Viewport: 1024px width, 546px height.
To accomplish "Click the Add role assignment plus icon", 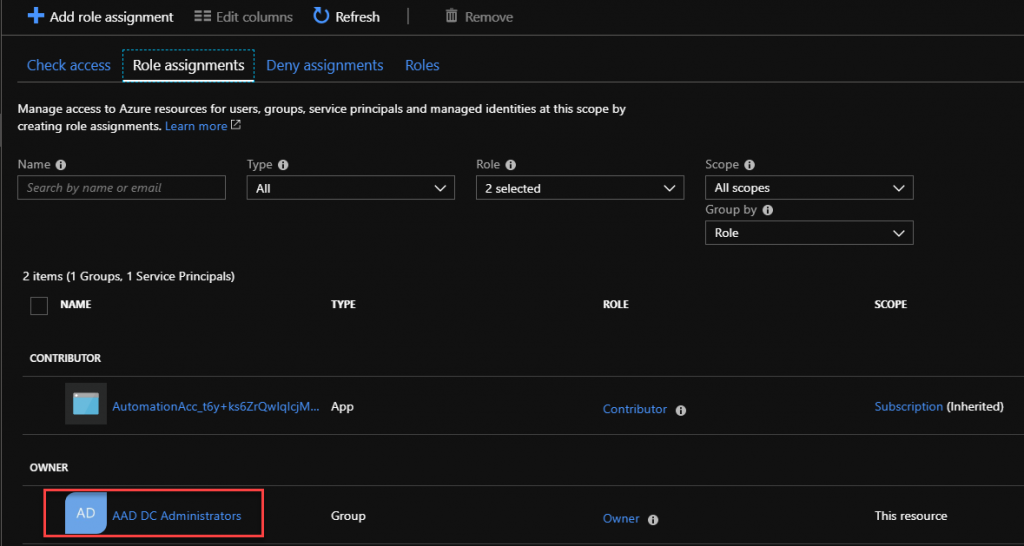I will 35,16.
